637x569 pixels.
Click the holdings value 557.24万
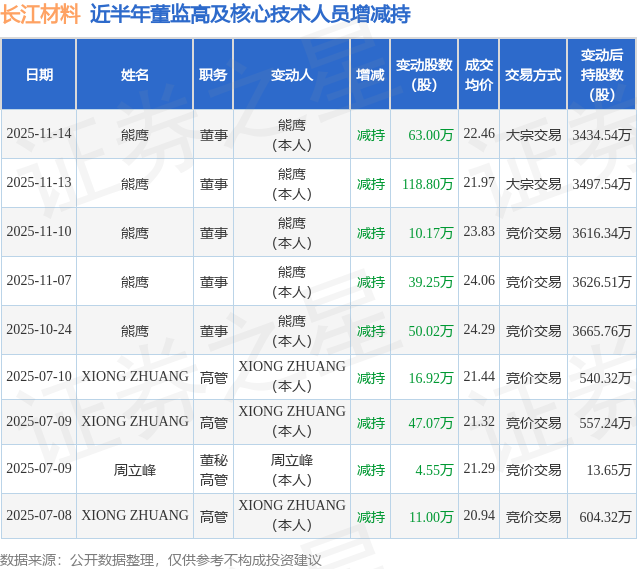tap(605, 423)
